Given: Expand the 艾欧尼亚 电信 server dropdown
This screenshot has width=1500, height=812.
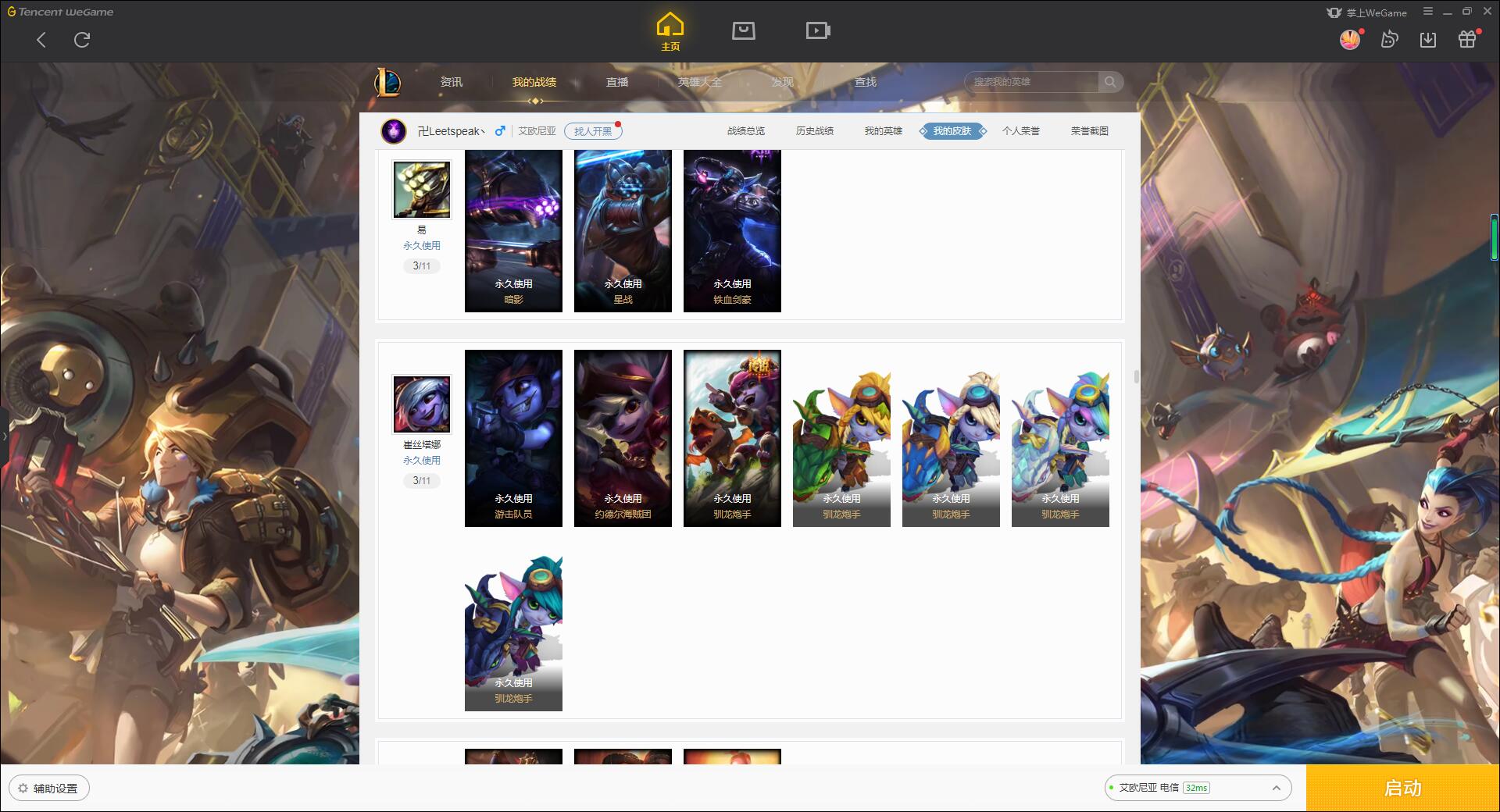Looking at the screenshot, I should pyautogui.click(x=1198, y=788).
